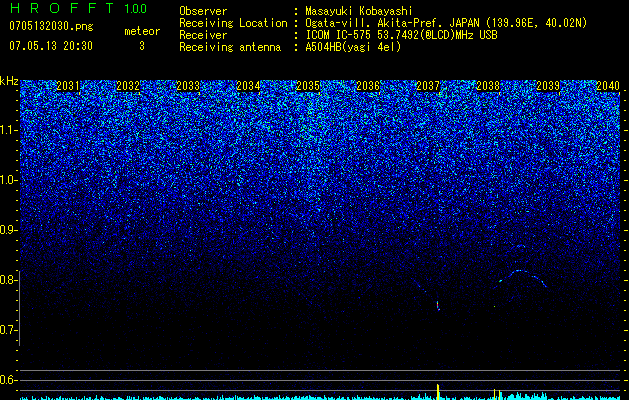Click the 2039 time marker
Image resolution: width=629 pixels, height=400 pixels.
548,86
